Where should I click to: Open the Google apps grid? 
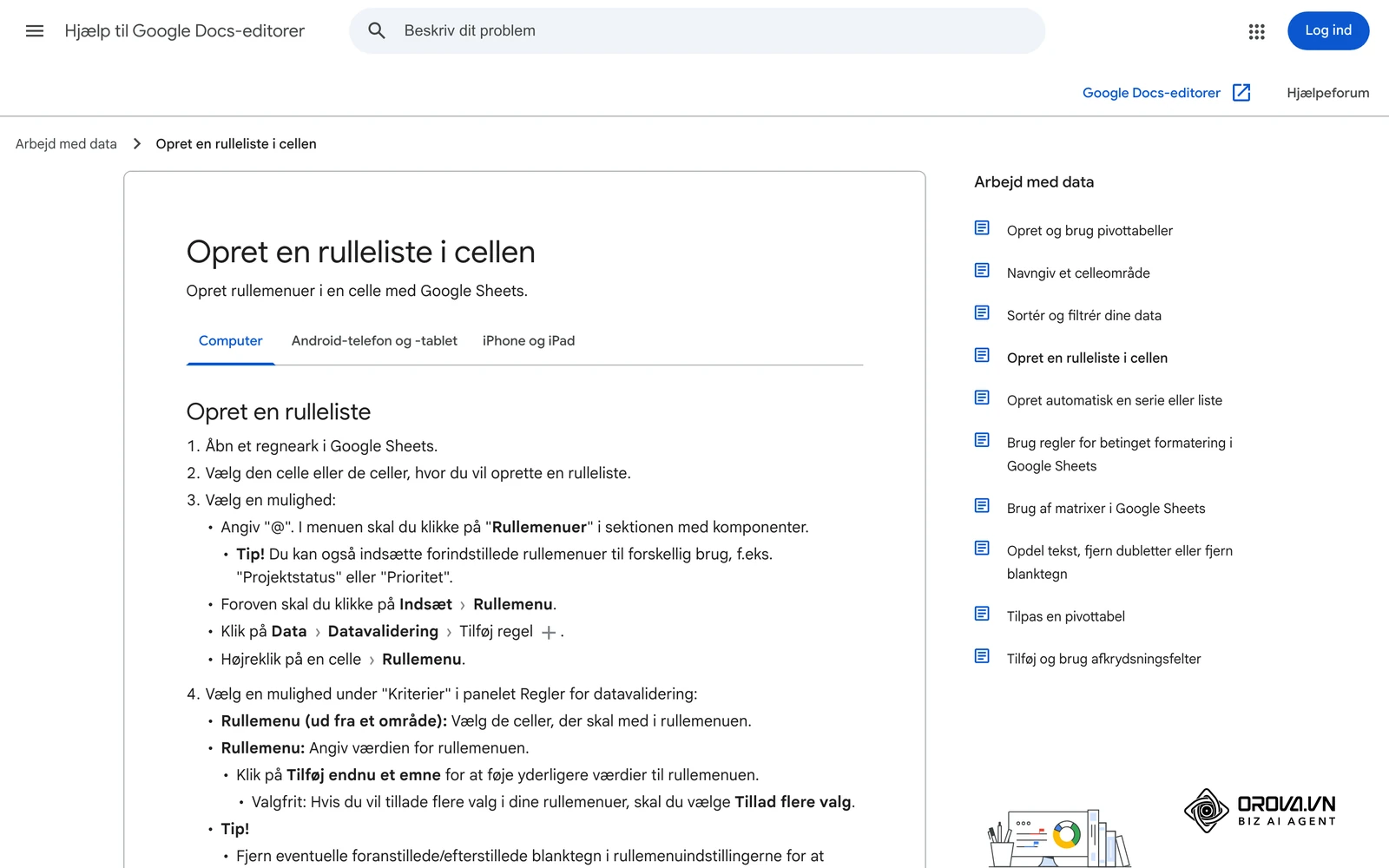point(1256,31)
